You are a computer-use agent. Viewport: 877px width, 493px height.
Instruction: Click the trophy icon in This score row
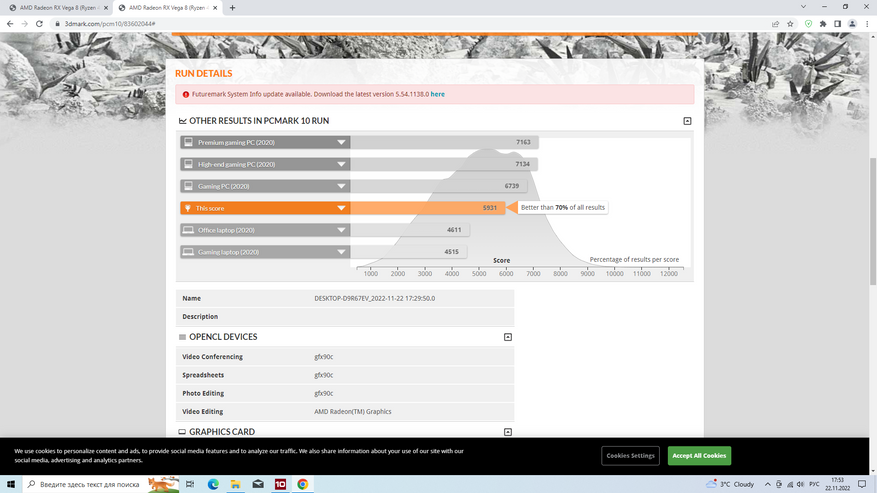[188, 208]
